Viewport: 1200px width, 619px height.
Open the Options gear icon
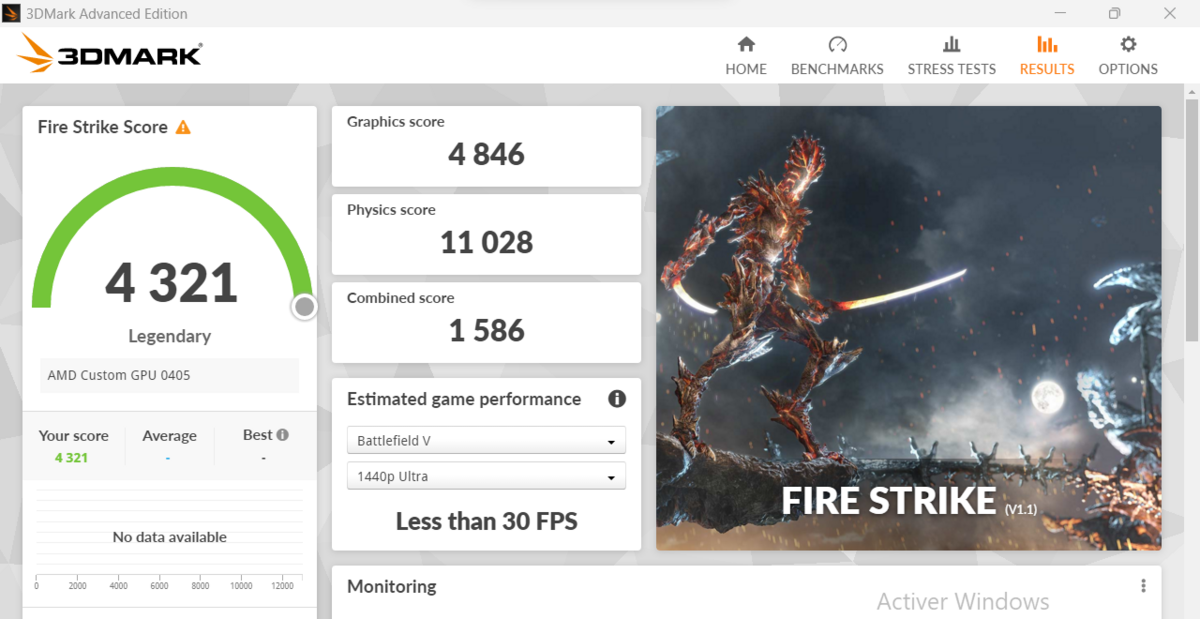[1128, 44]
